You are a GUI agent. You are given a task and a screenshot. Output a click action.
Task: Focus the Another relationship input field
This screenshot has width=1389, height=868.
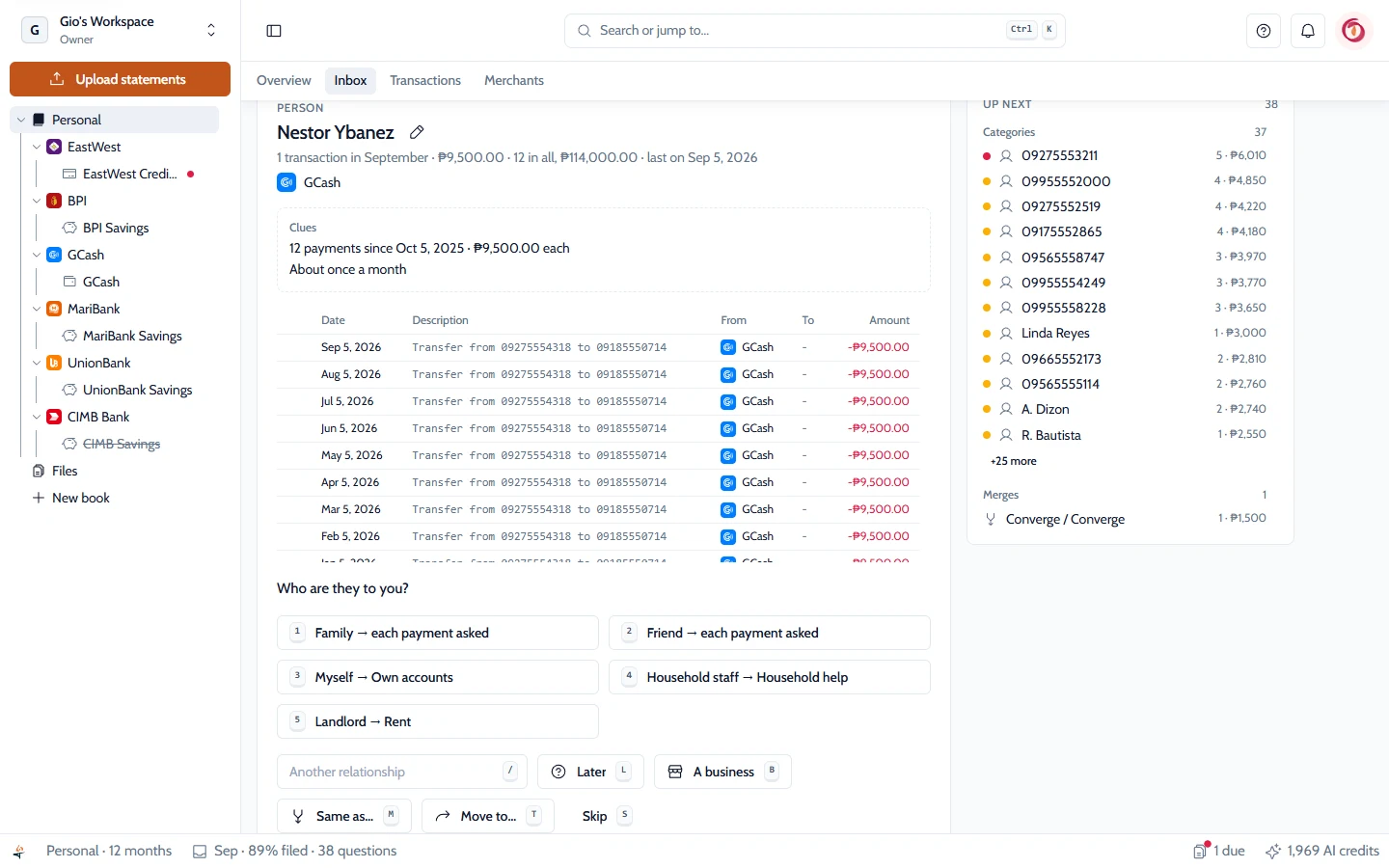click(402, 772)
